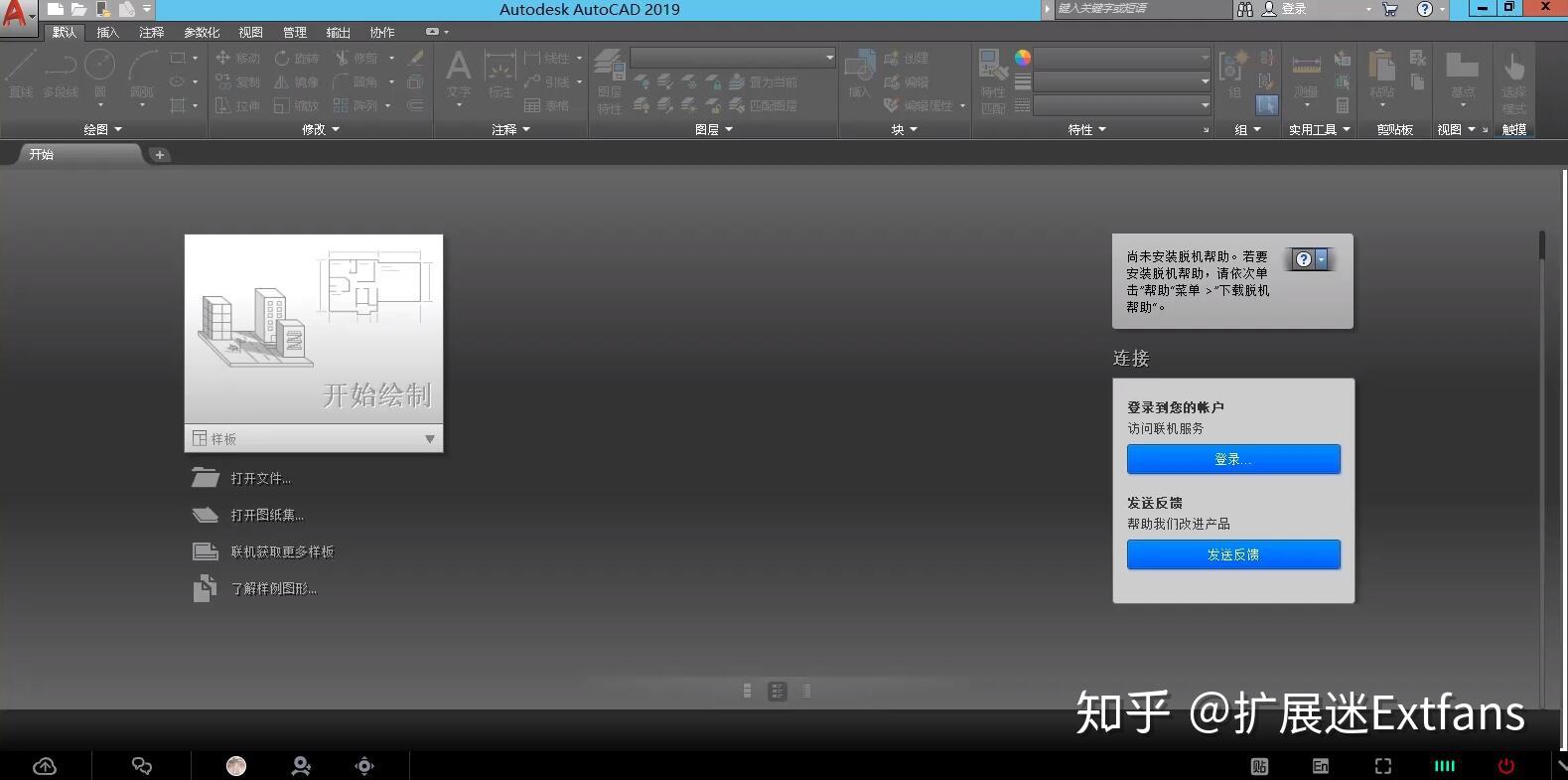1568x780 pixels.
Task: Click the Send Feedback (发送反馈) button
Action: [1233, 554]
